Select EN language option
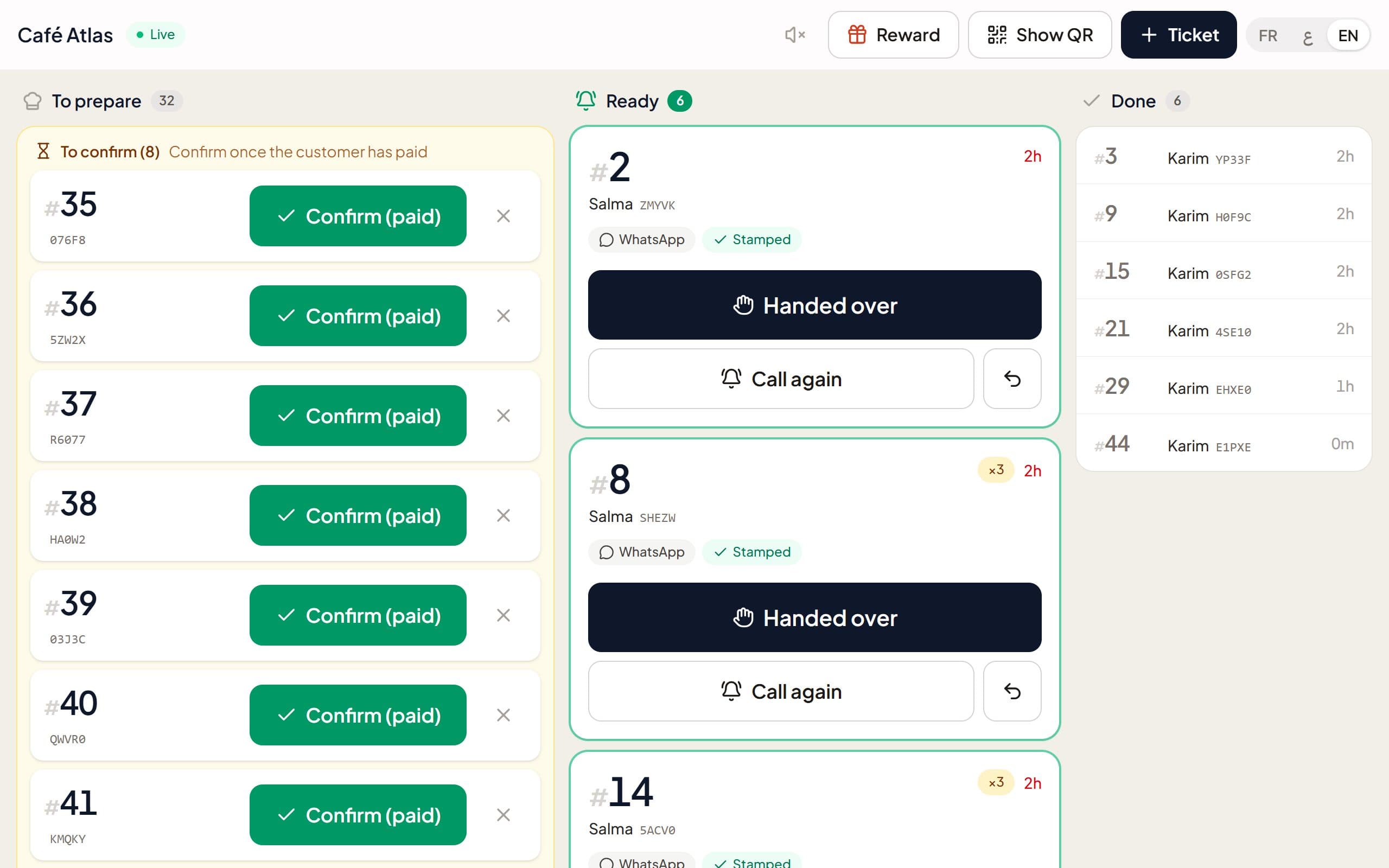This screenshot has width=1389, height=868. [x=1348, y=36]
